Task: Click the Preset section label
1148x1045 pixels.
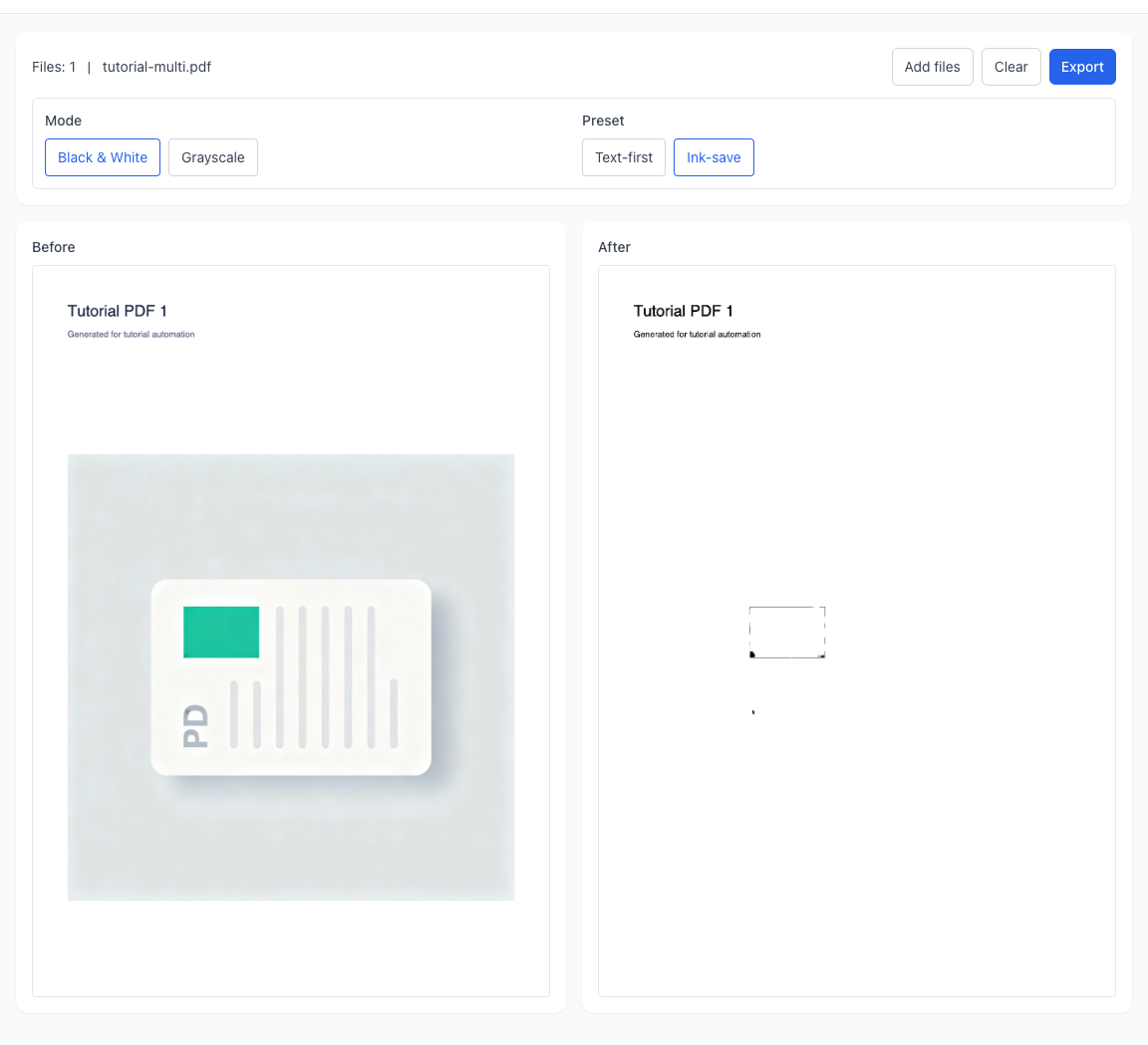Action: [603, 121]
